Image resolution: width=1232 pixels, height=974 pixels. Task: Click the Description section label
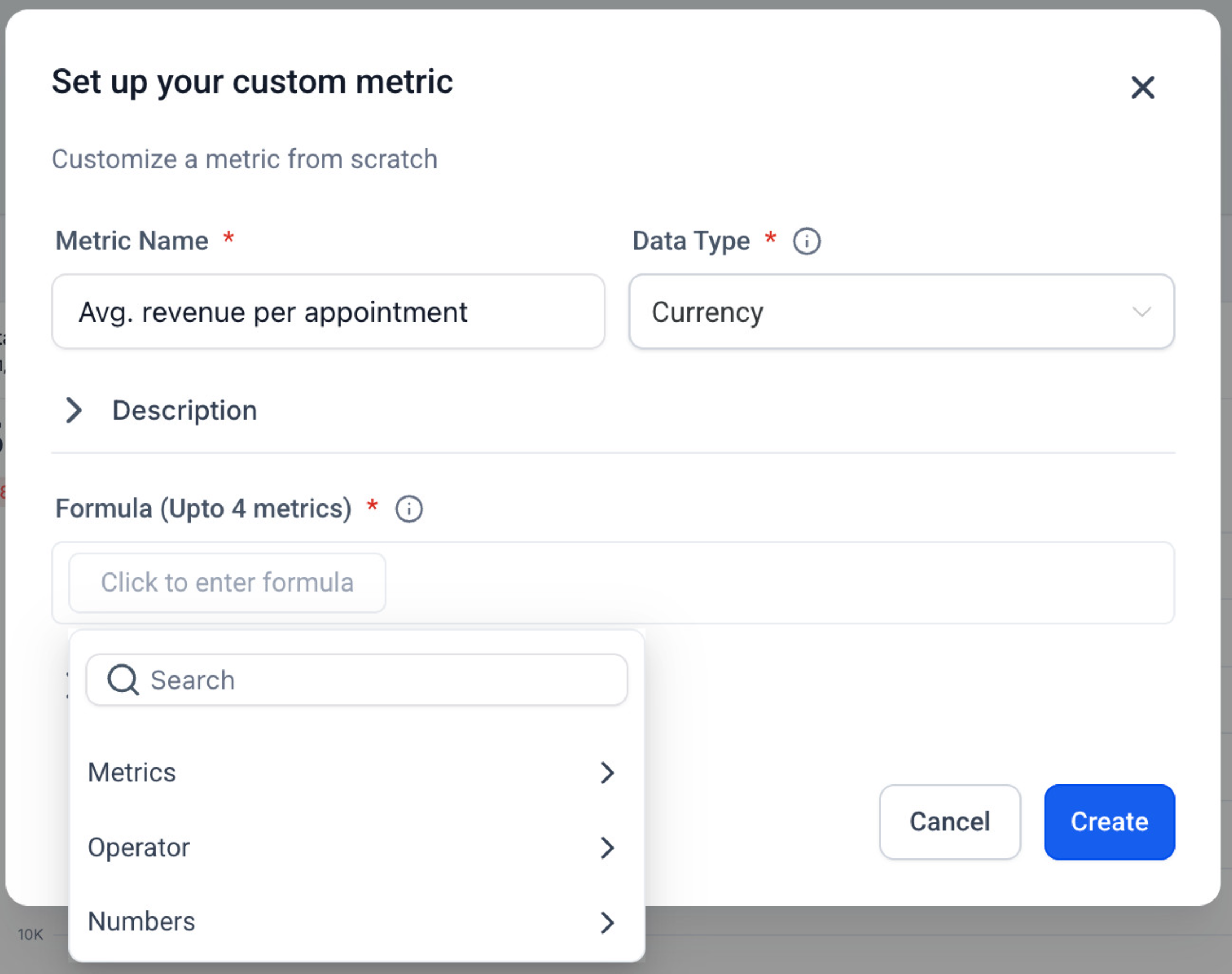[x=185, y=410]
